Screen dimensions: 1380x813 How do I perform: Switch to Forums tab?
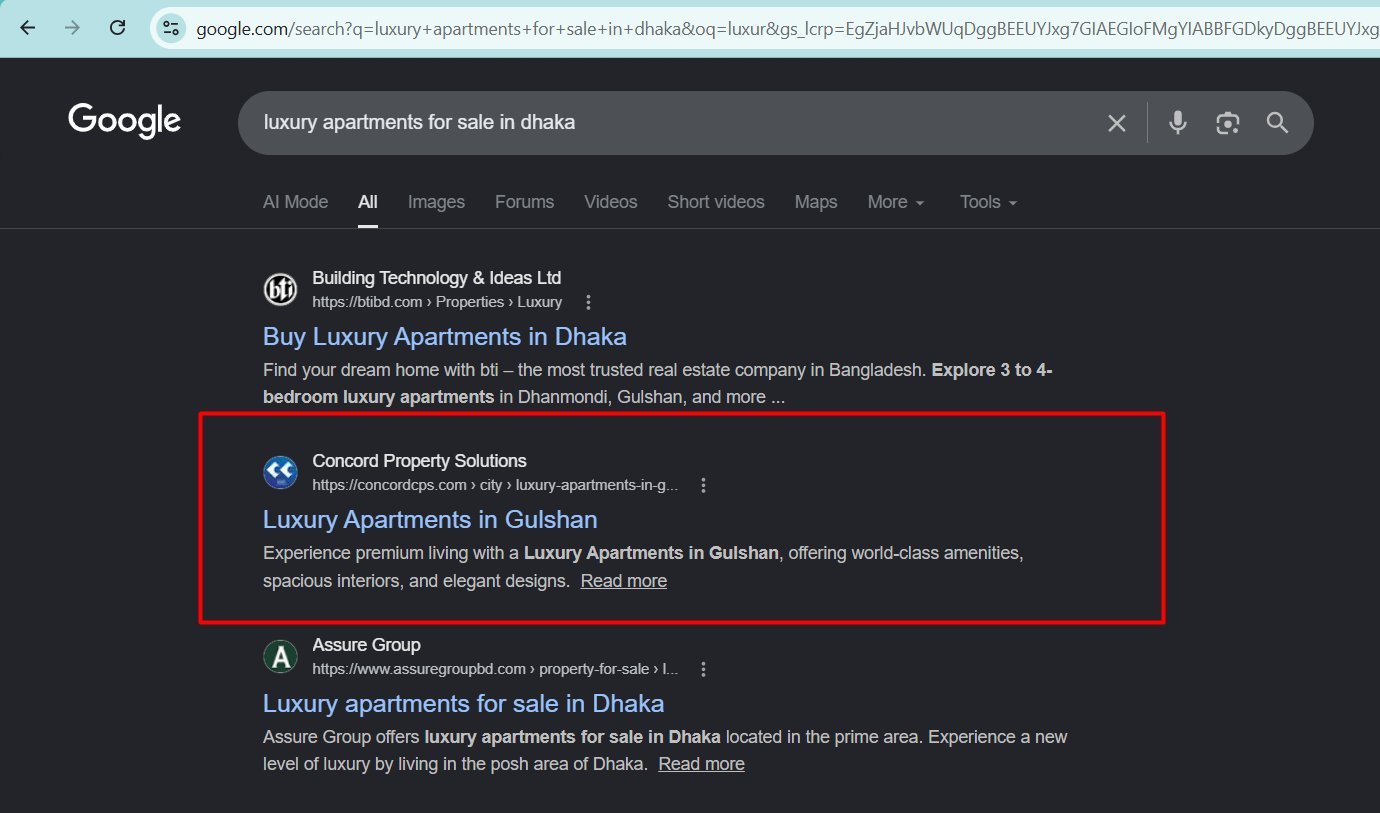point(524,202)
